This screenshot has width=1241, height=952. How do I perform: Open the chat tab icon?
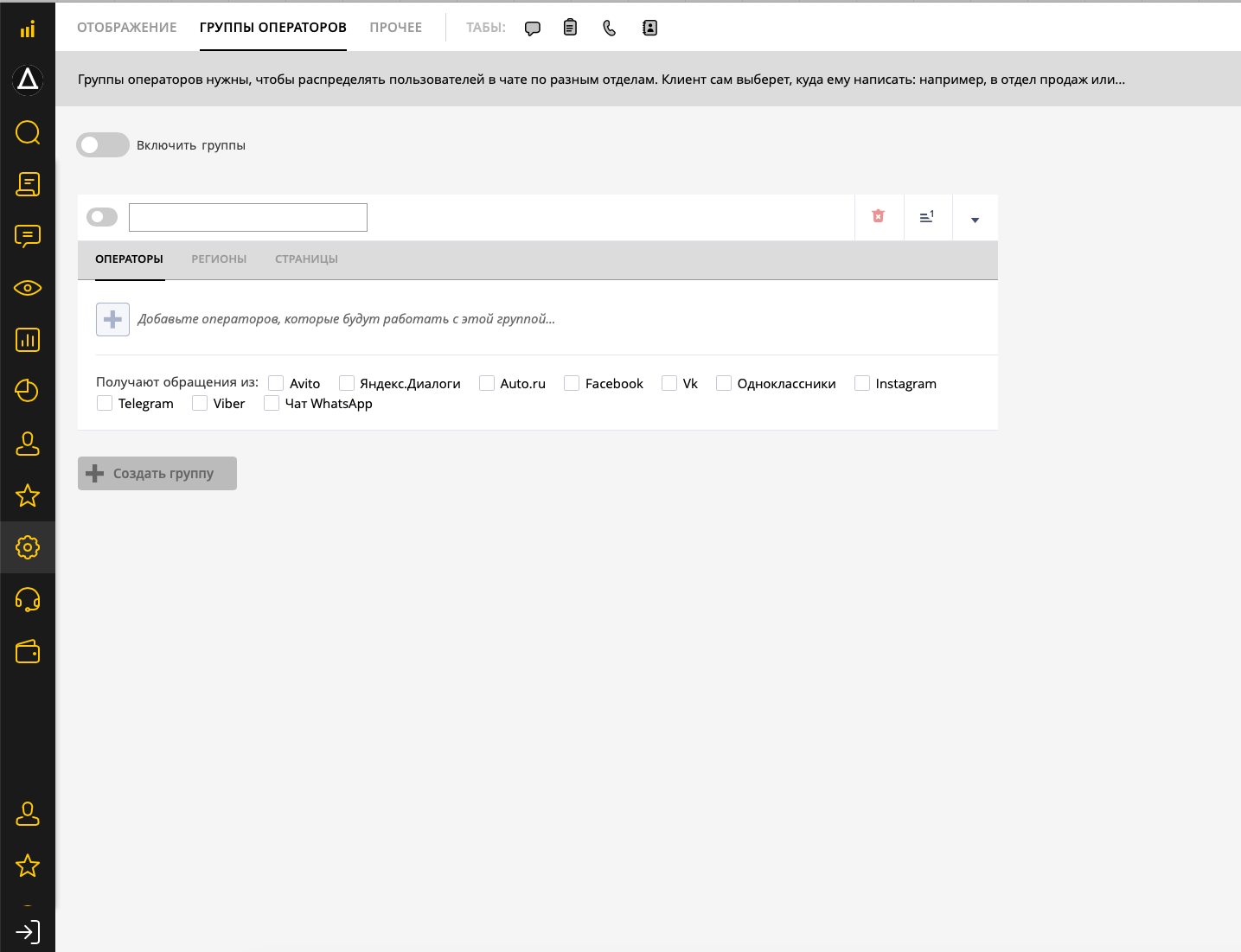click(533, 28)
